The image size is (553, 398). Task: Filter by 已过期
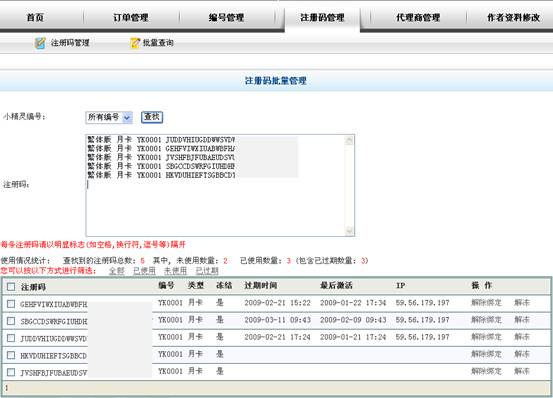pyautogui.click(x=207, y=271)
